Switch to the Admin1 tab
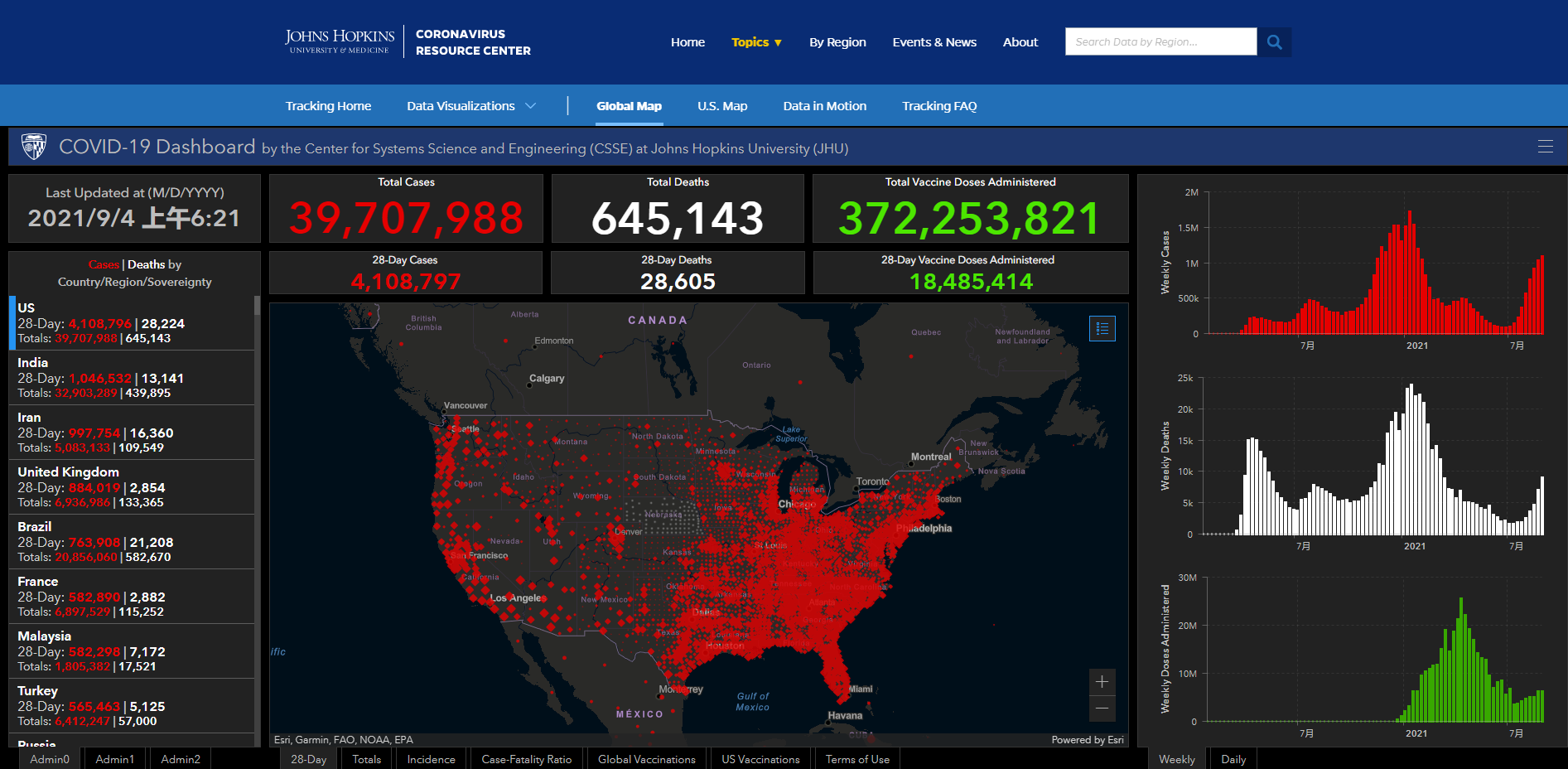Viewport: 1568px width, 769px height. pos(114,759)
